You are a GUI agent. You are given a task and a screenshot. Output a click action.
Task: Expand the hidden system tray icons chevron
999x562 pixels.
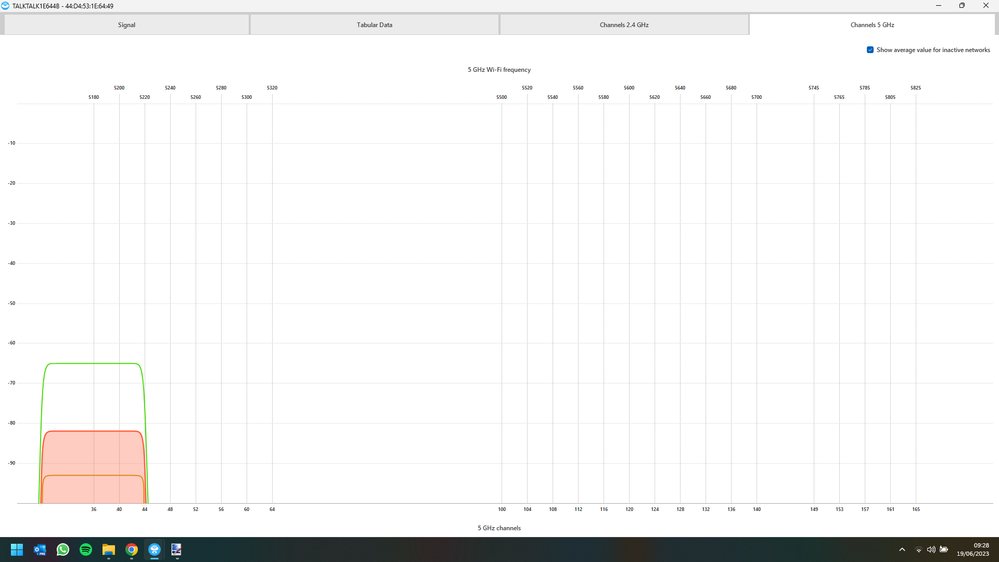(x=902, y=549)
